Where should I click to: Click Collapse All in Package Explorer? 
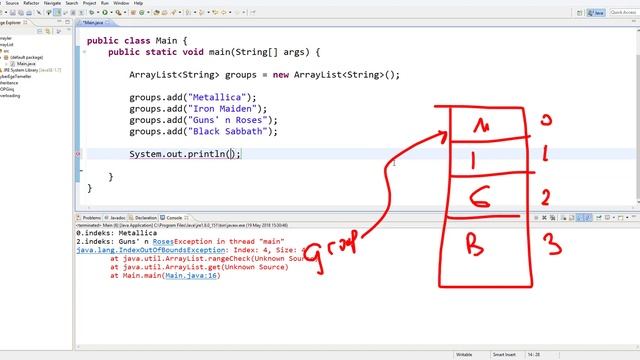point(40,31)
